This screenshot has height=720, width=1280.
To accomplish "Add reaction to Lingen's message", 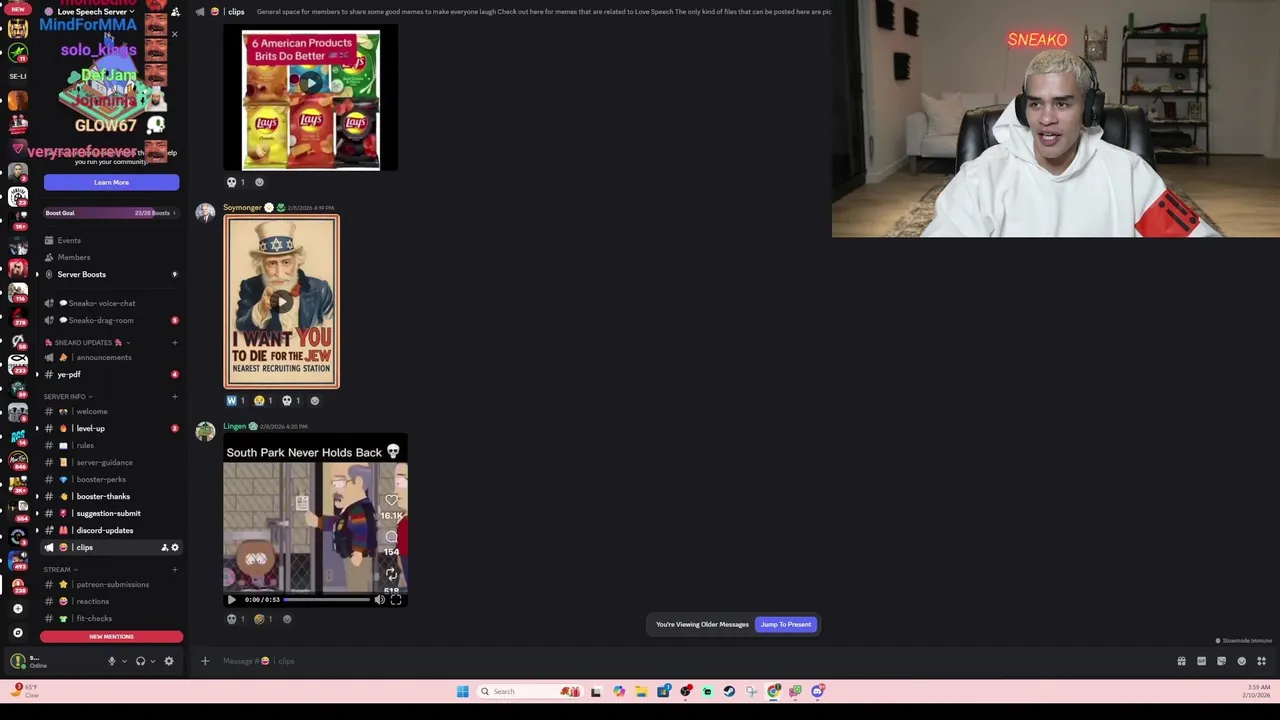I will coord(287,619).
